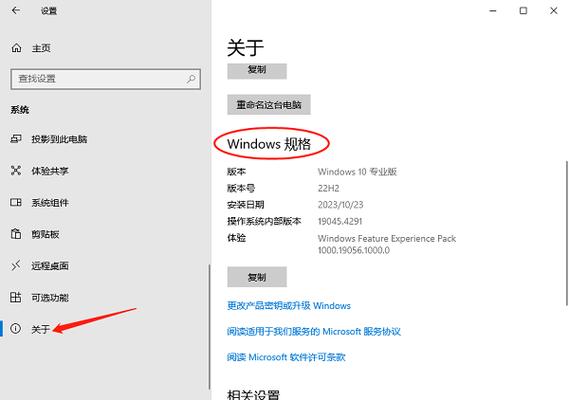569x400 pixels.
Task: Select 远程桌面 in the sidebar
Action: (x=50, y=266)
